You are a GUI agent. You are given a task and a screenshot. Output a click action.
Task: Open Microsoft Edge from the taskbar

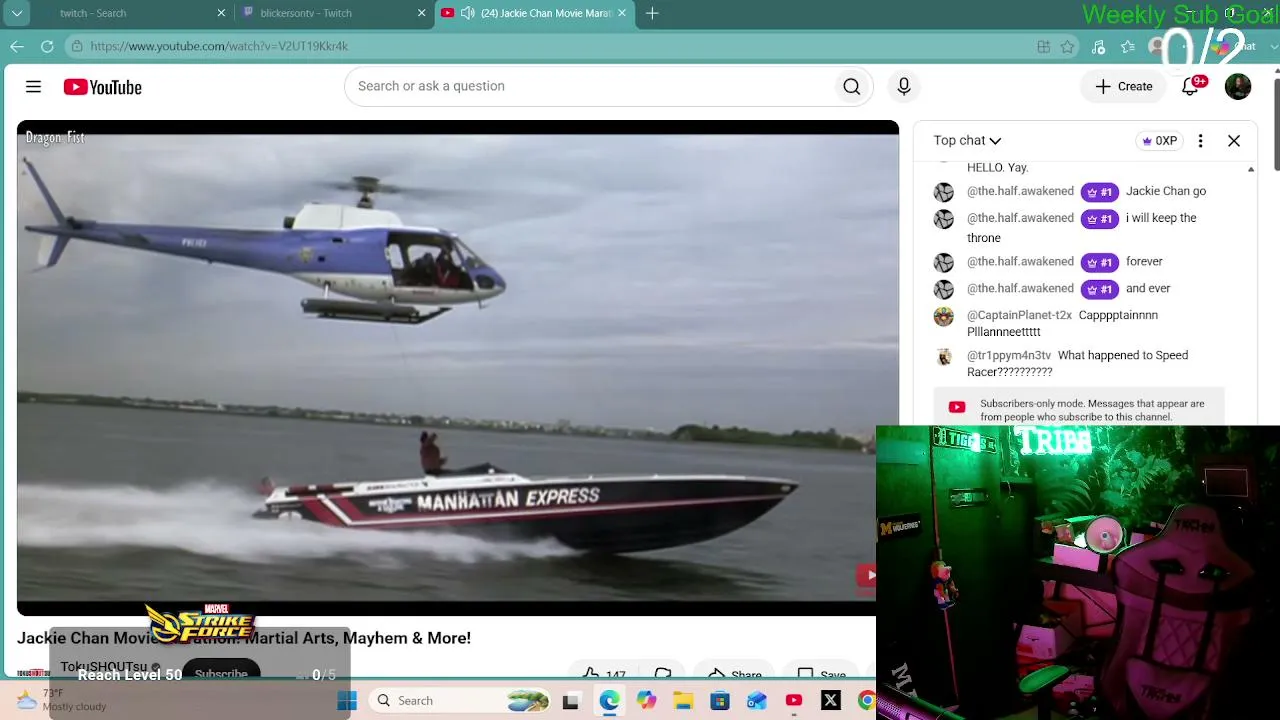[x=609, y=701]
